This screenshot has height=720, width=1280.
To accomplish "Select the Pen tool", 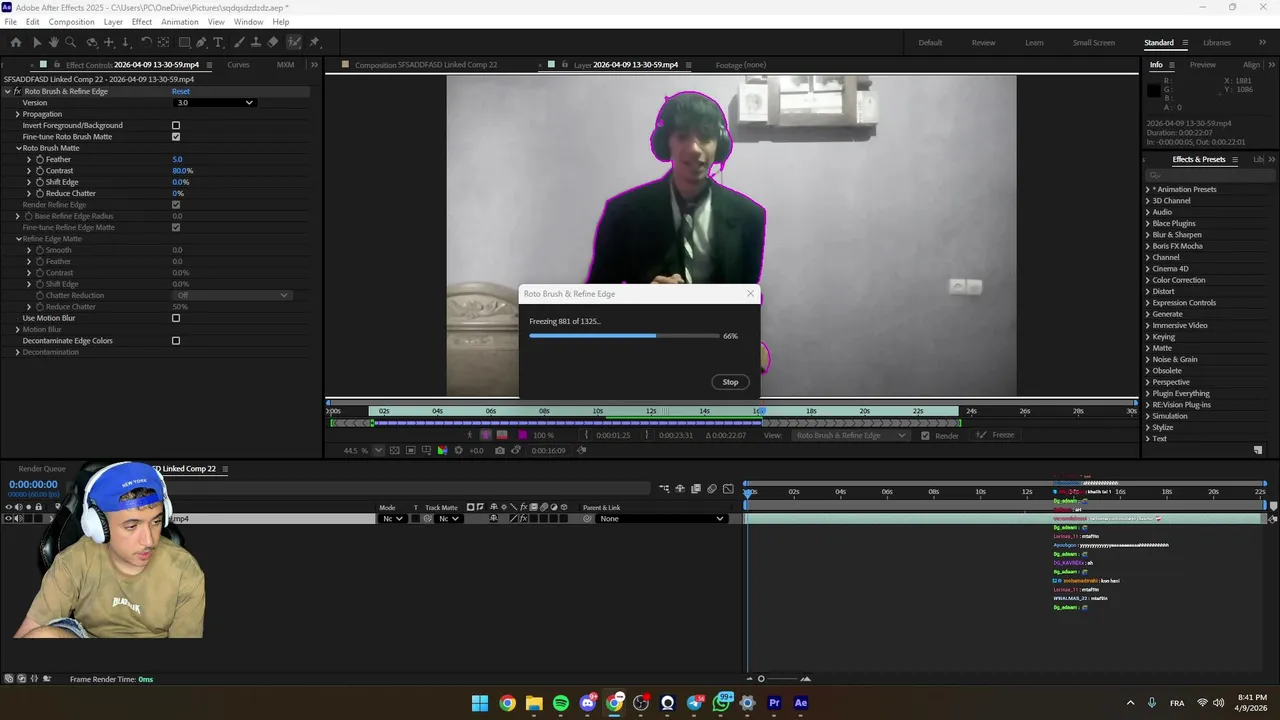I will point(201,42).
